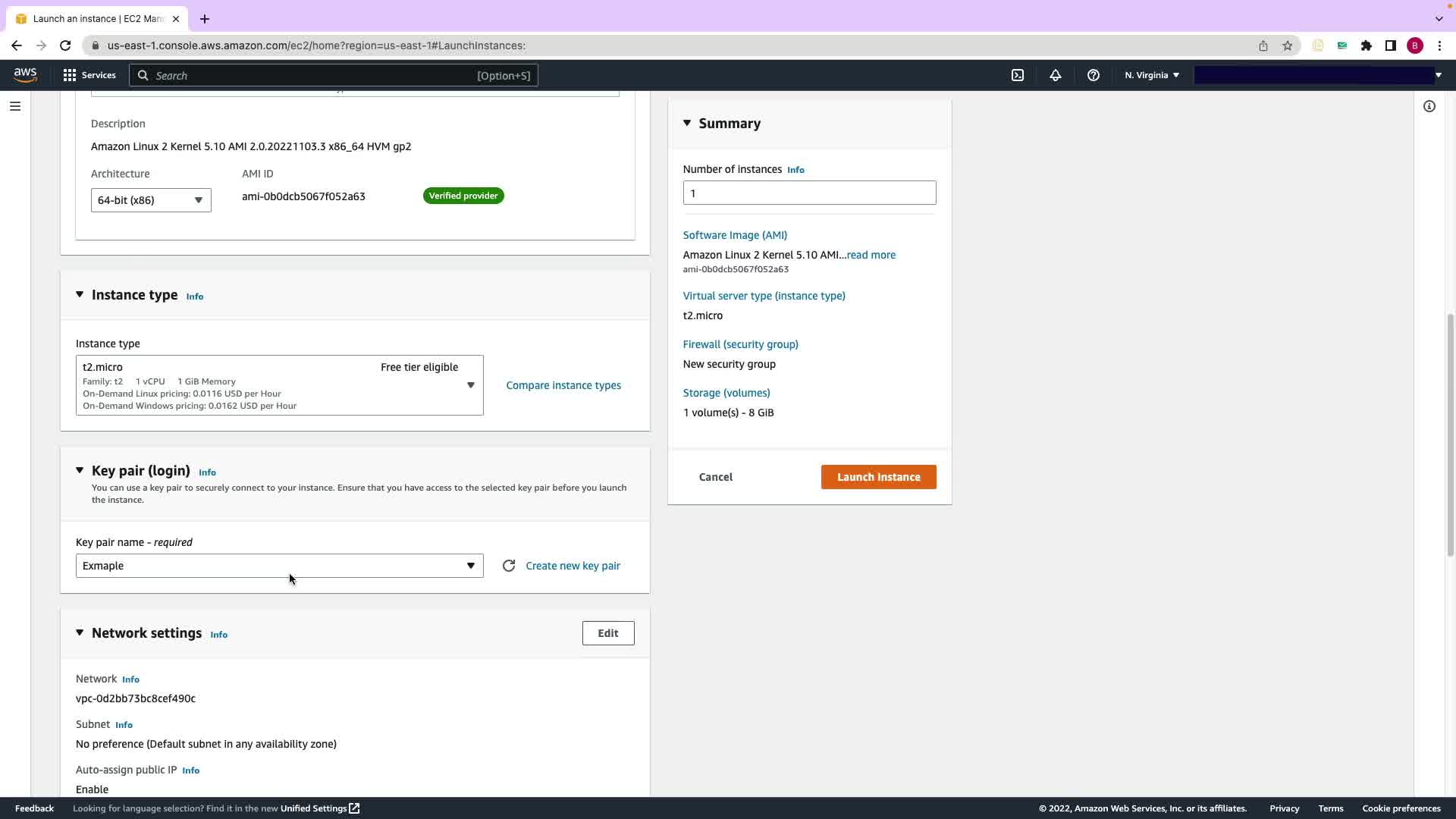Click Edit in Network settings

(607, 633)
